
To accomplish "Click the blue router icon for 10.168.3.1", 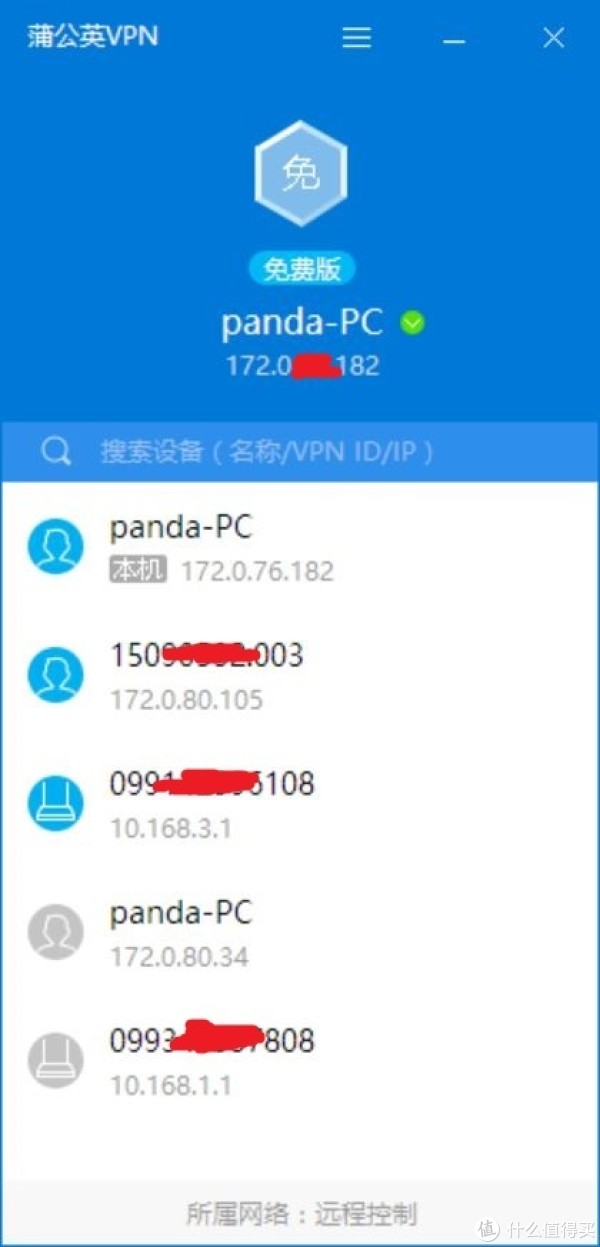I will (x=55, y=804).
